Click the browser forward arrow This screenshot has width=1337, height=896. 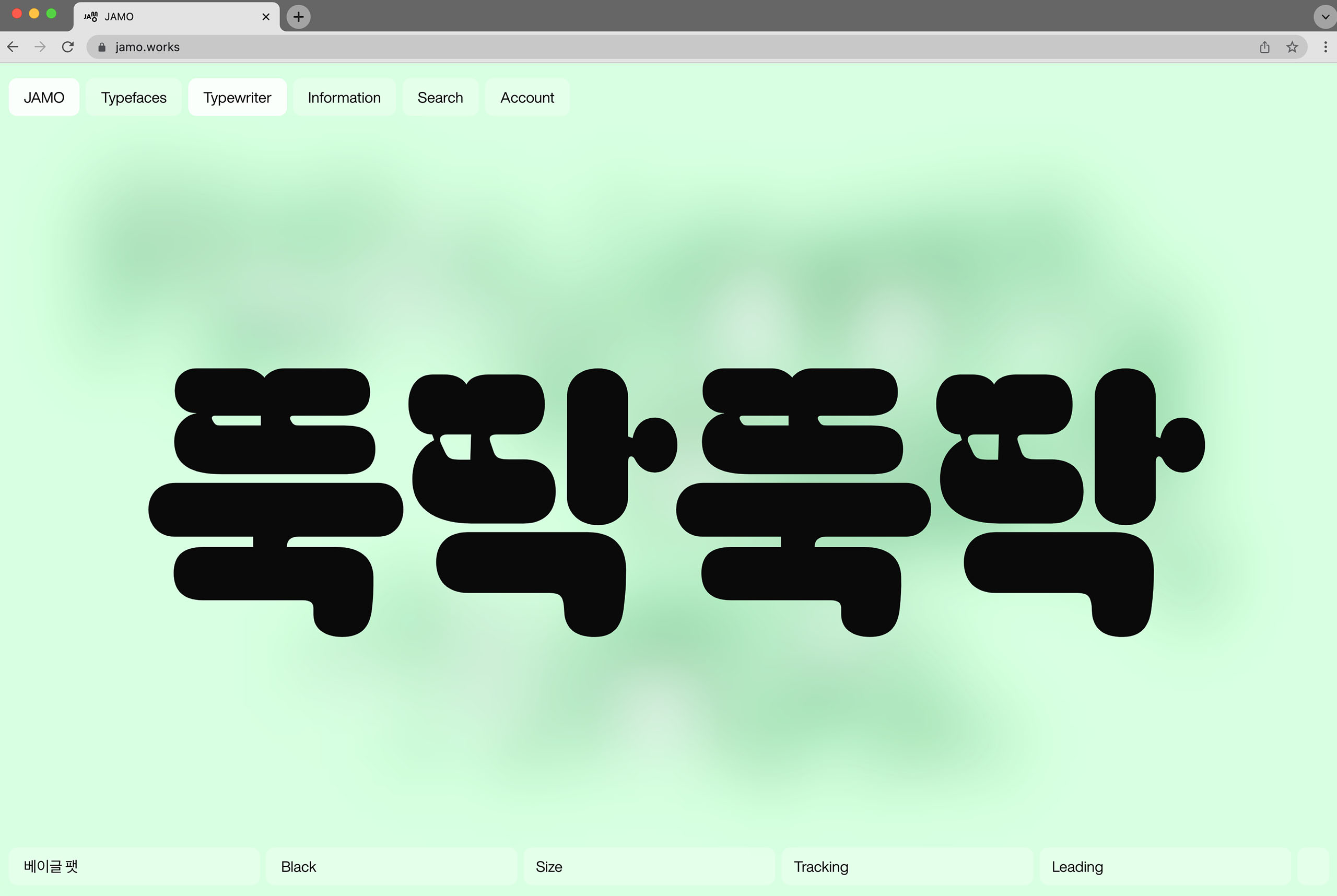(x=40, y=47)
